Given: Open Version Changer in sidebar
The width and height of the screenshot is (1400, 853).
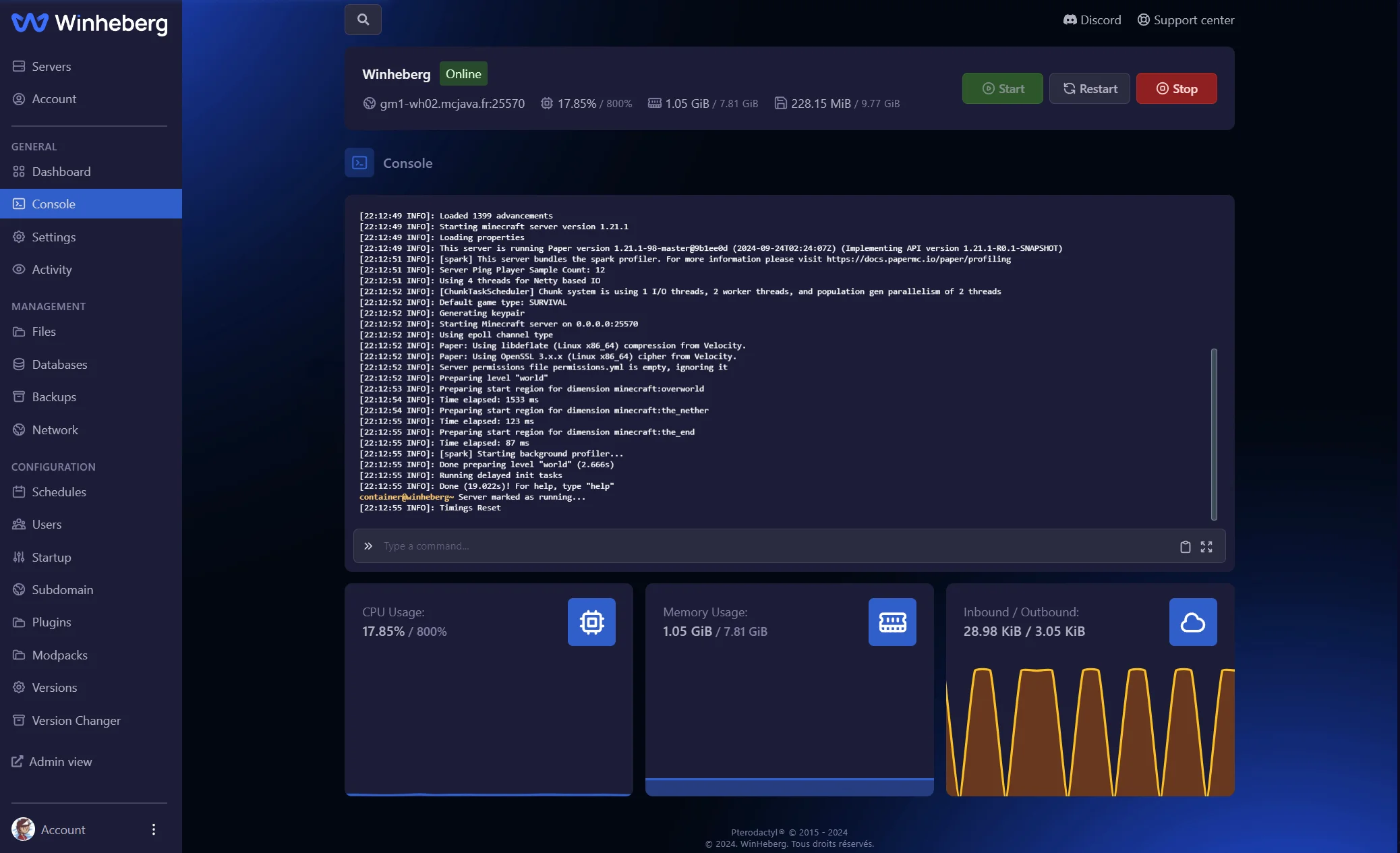Looking at the screenshot, I should pyautogui.click(x=76, y=721).
